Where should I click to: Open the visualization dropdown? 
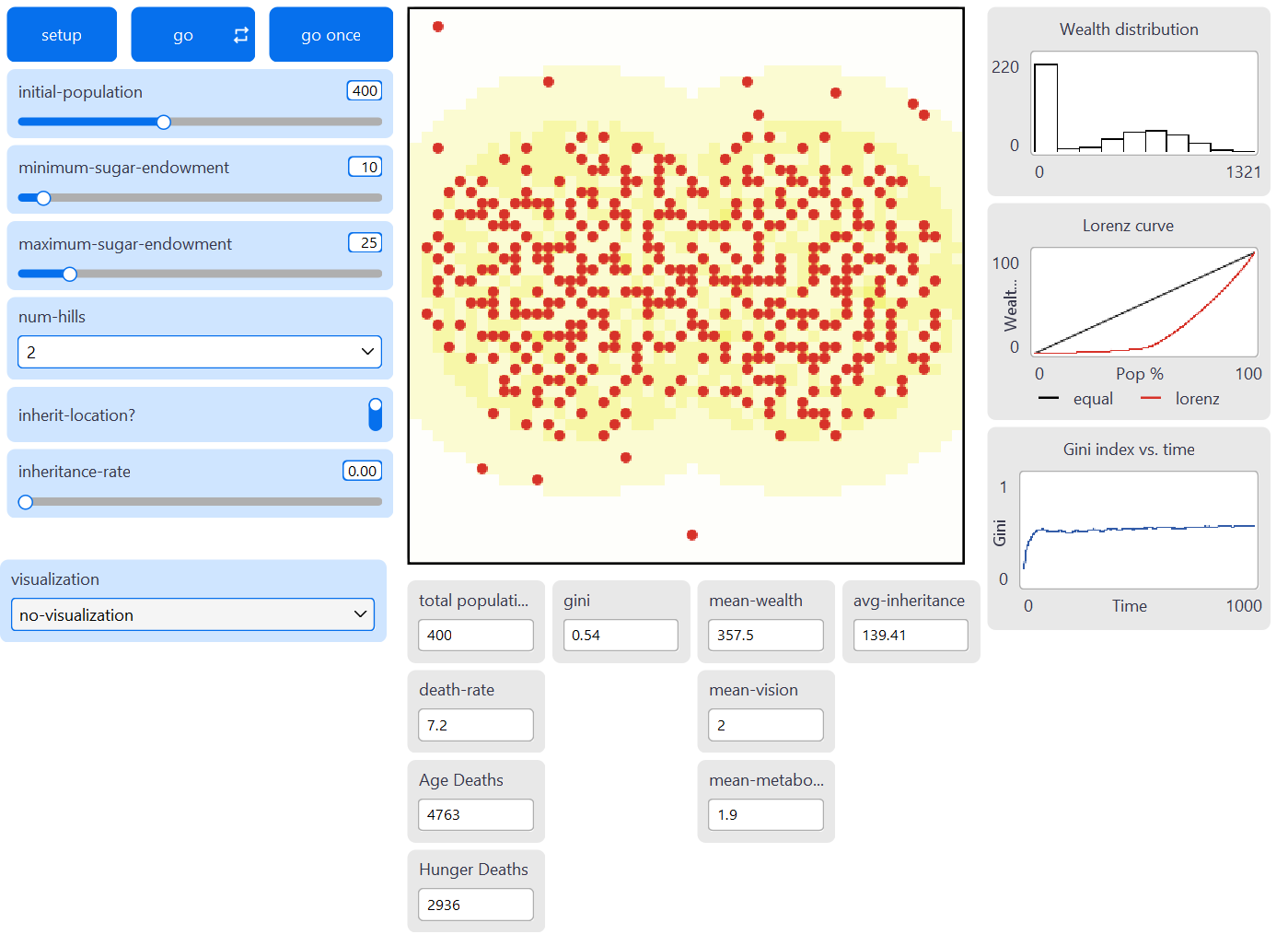tap(192, 614)
